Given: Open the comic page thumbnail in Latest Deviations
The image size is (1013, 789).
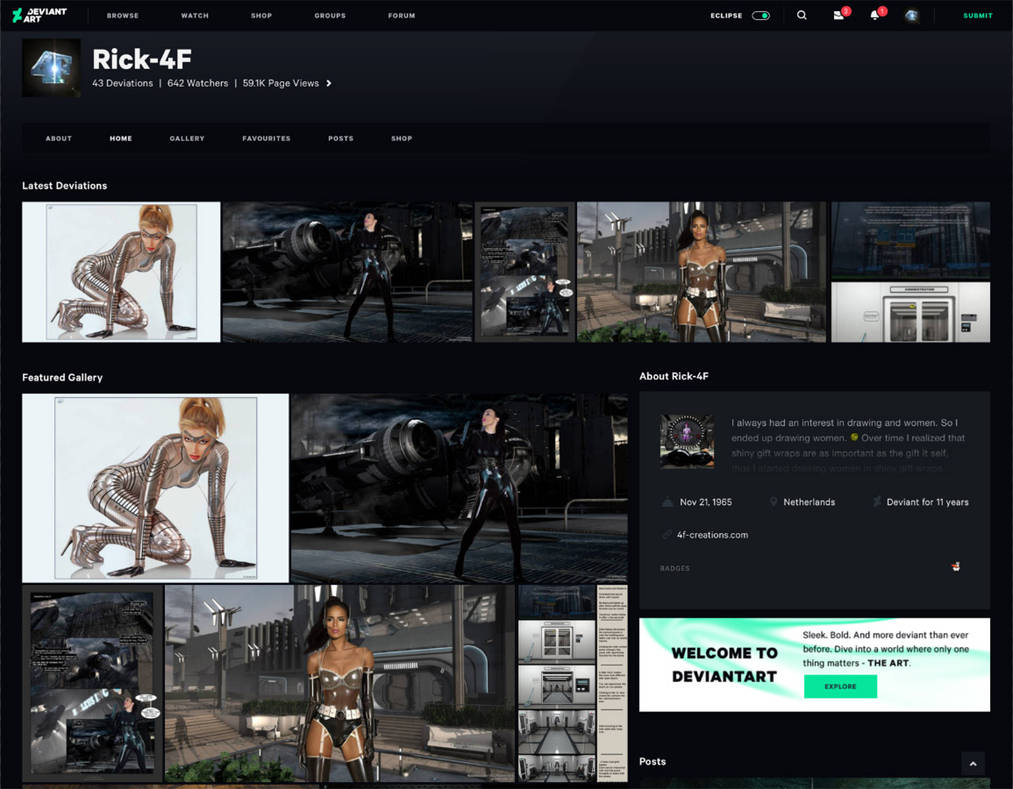Looking at the screenshot, I should pos(525,272).
